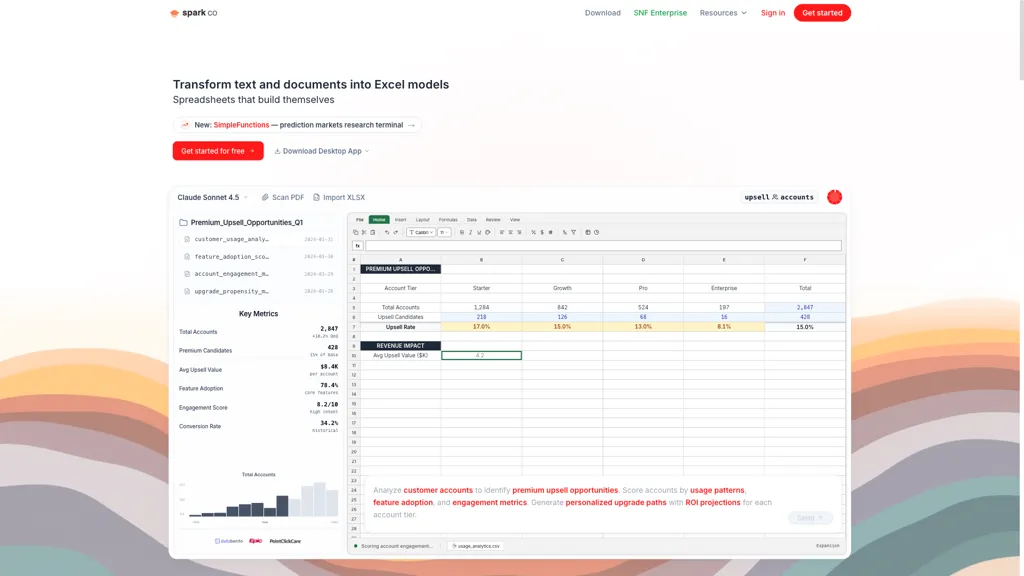The height and width of the screenshot is (576, 1024).
Task: Click the undo arrow icon
Action: tap(387, 232)
